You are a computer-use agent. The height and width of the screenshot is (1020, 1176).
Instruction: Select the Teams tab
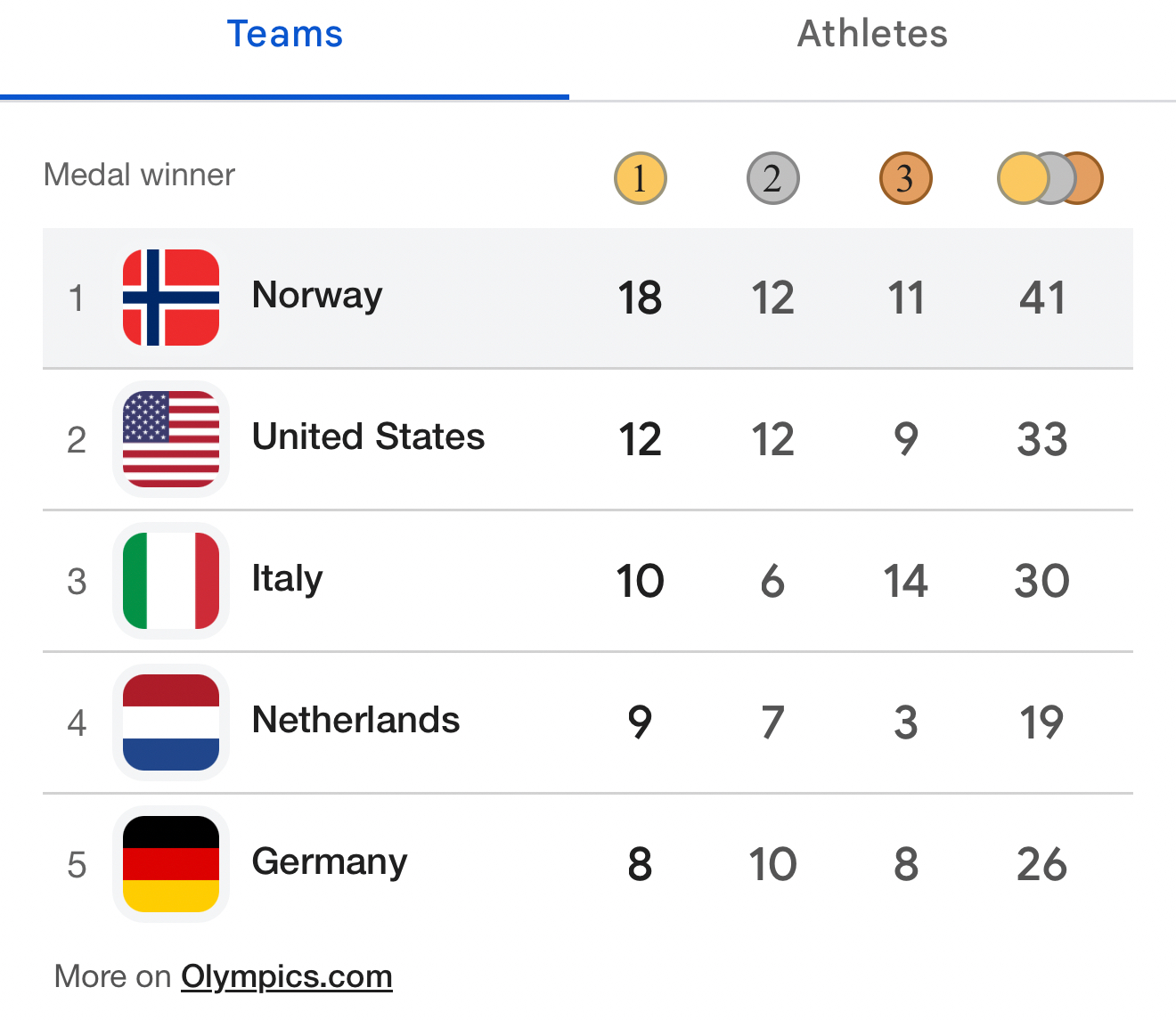[x=285, y=34]
